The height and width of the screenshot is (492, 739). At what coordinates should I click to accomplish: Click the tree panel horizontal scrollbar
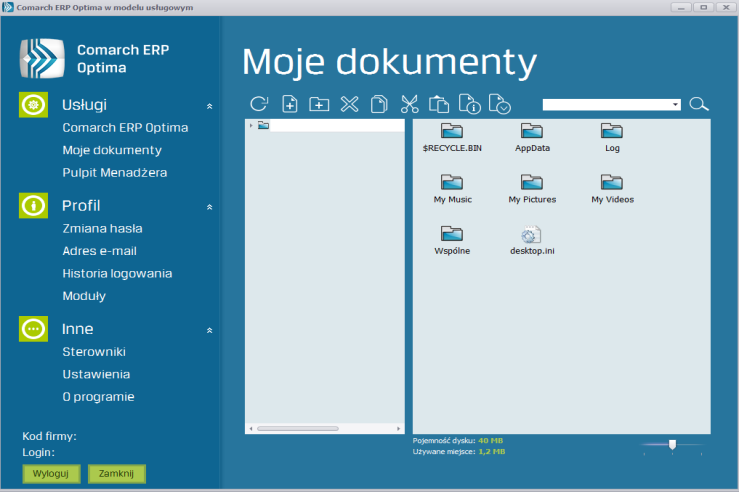(x=297, y=428)
